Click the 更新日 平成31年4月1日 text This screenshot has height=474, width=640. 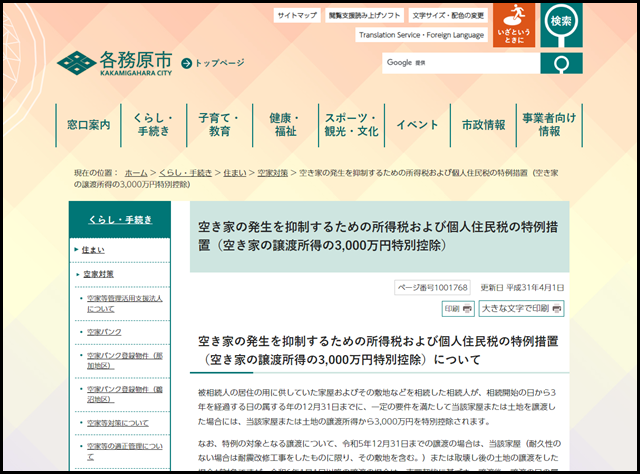pyautogui.click(x=522, y=288)
